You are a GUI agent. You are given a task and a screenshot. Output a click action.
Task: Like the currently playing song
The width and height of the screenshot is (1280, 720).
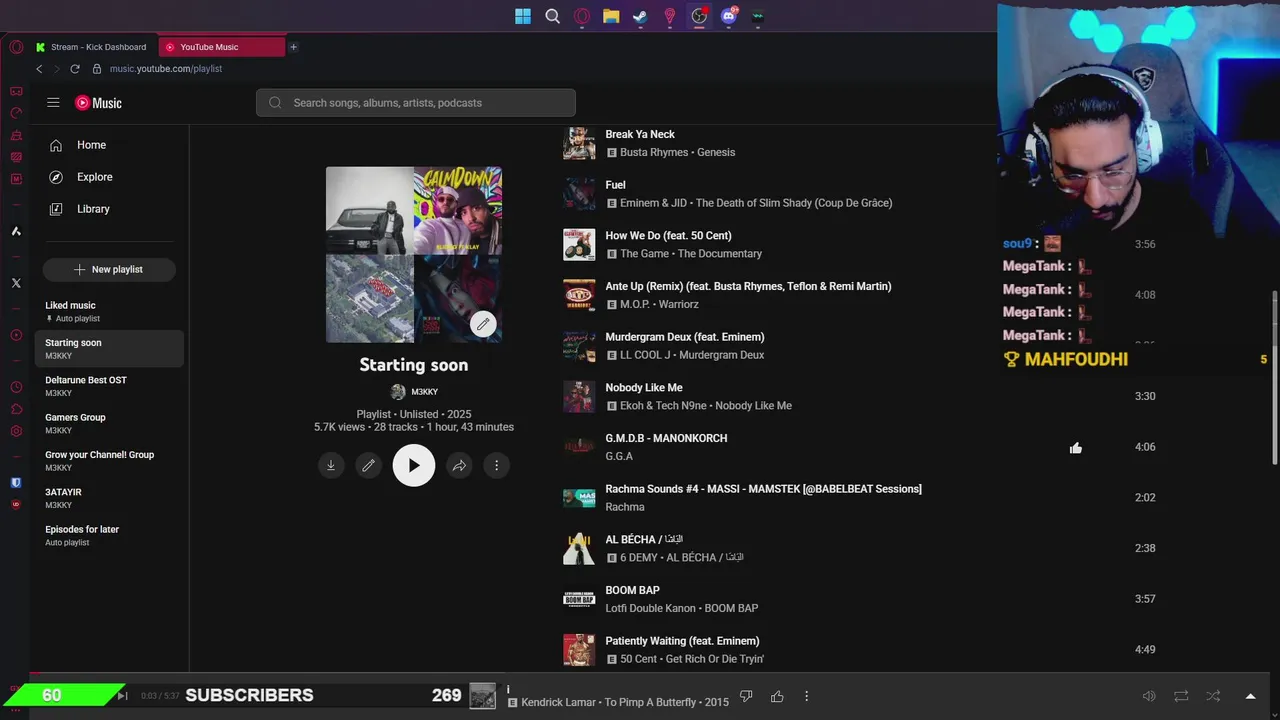point(777,696)
